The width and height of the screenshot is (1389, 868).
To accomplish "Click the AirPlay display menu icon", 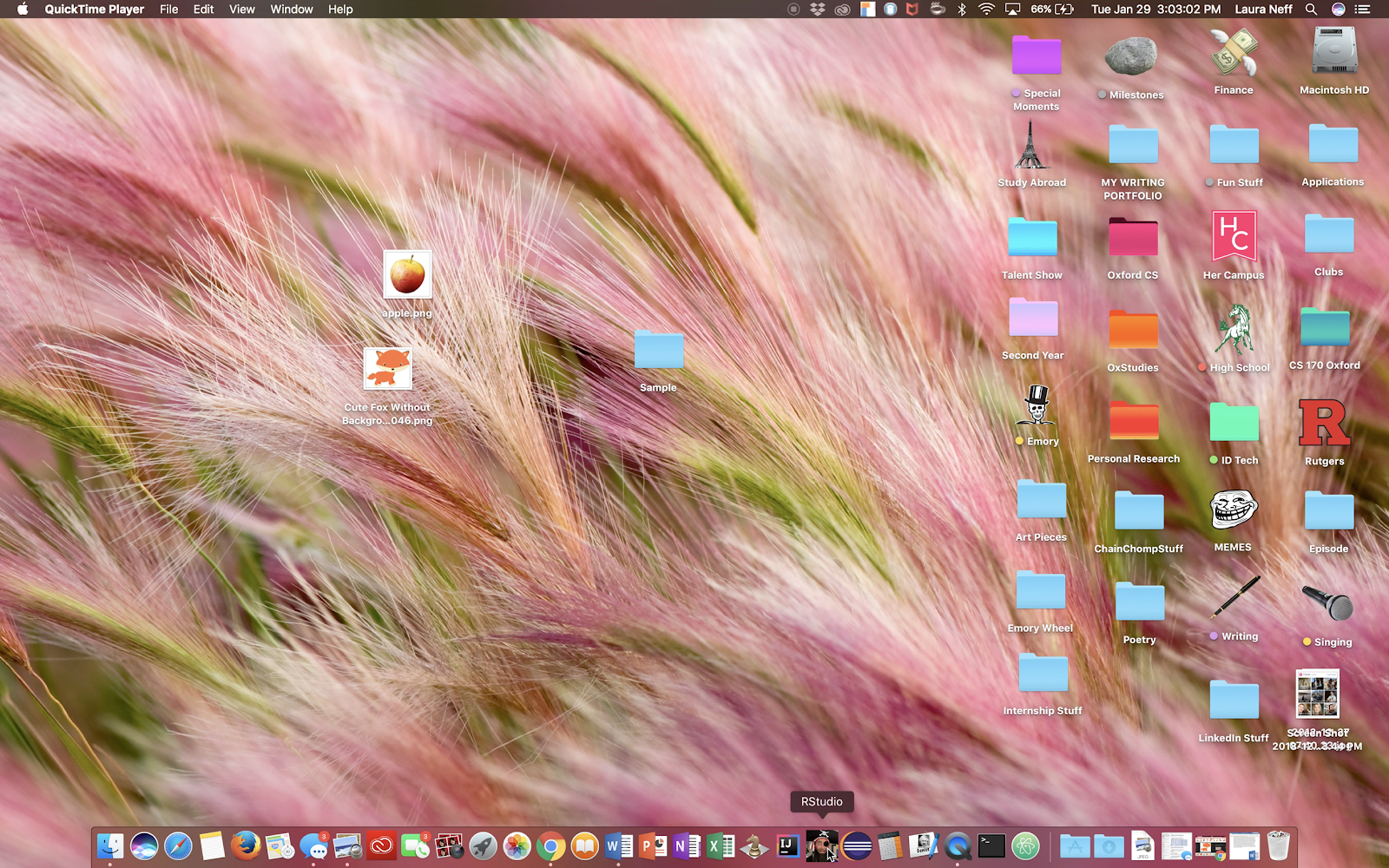I will [x=1012, y=10].
